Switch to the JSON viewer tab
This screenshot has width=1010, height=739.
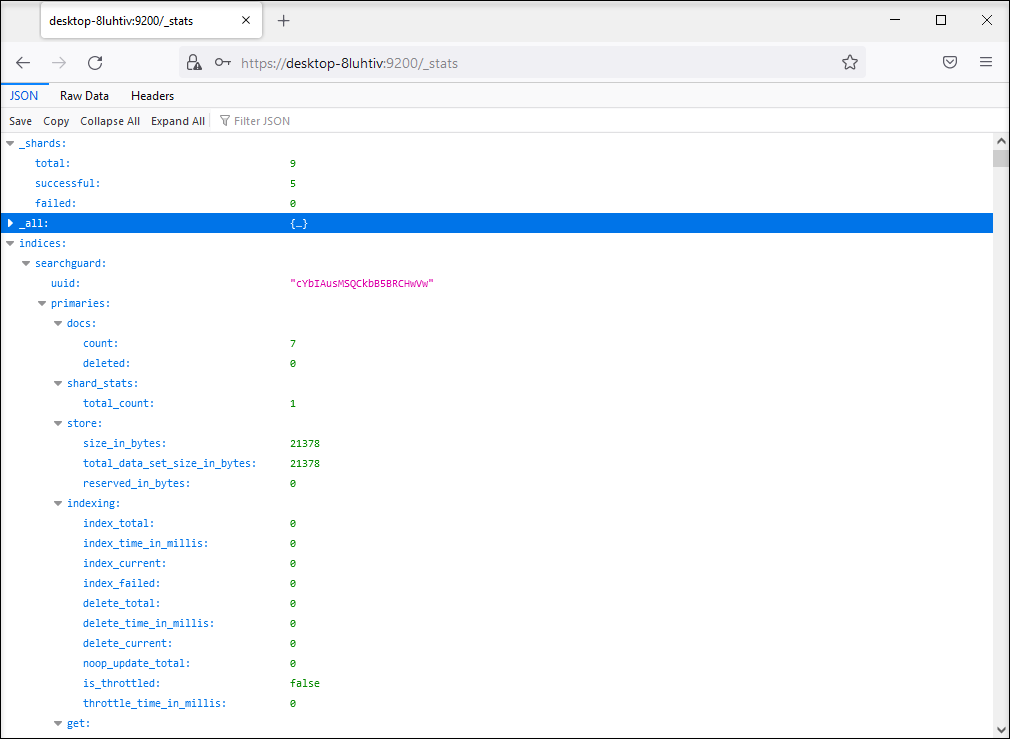[24, 96]
